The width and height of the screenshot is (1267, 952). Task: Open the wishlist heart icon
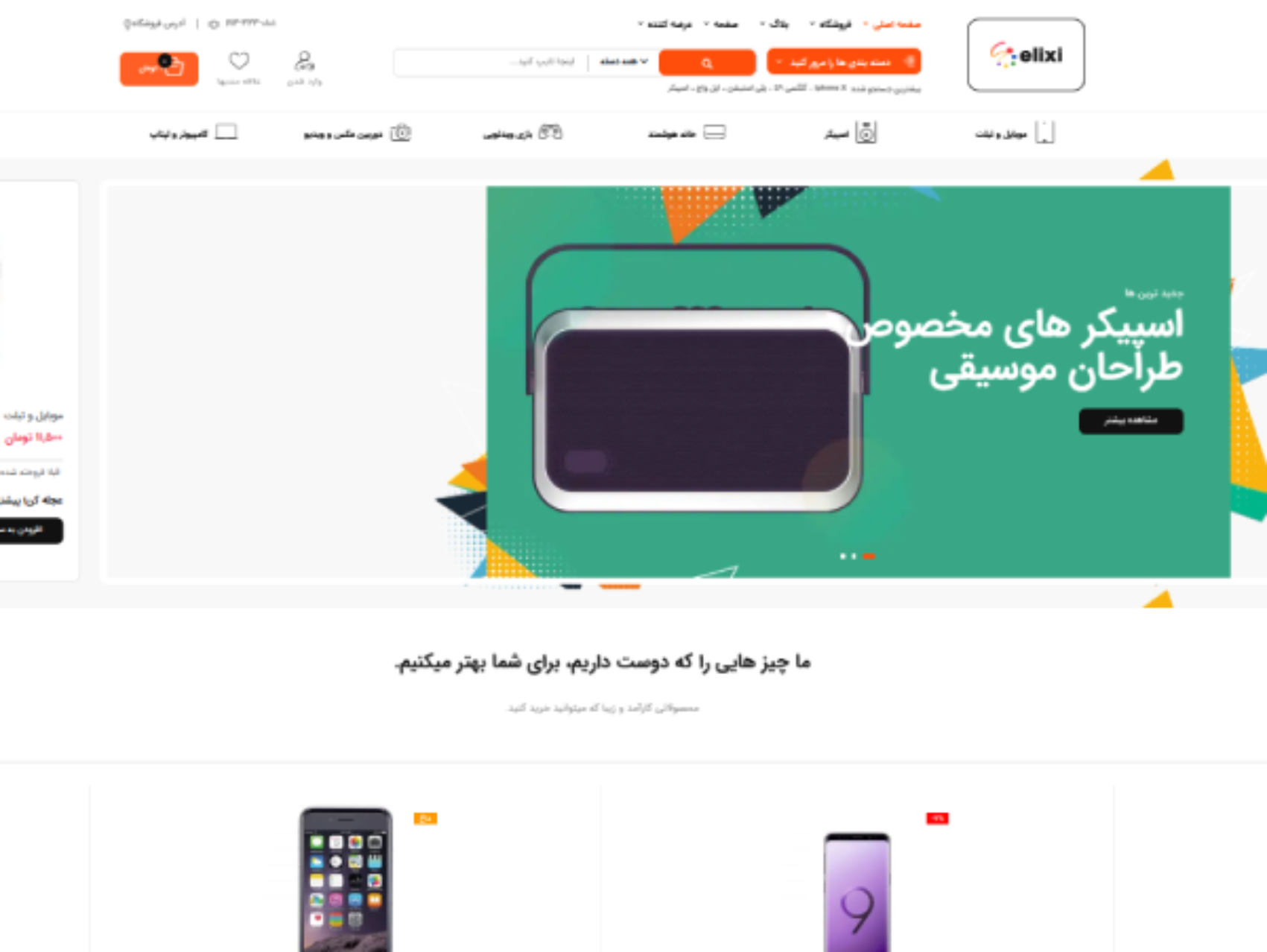tap(239, 60)
